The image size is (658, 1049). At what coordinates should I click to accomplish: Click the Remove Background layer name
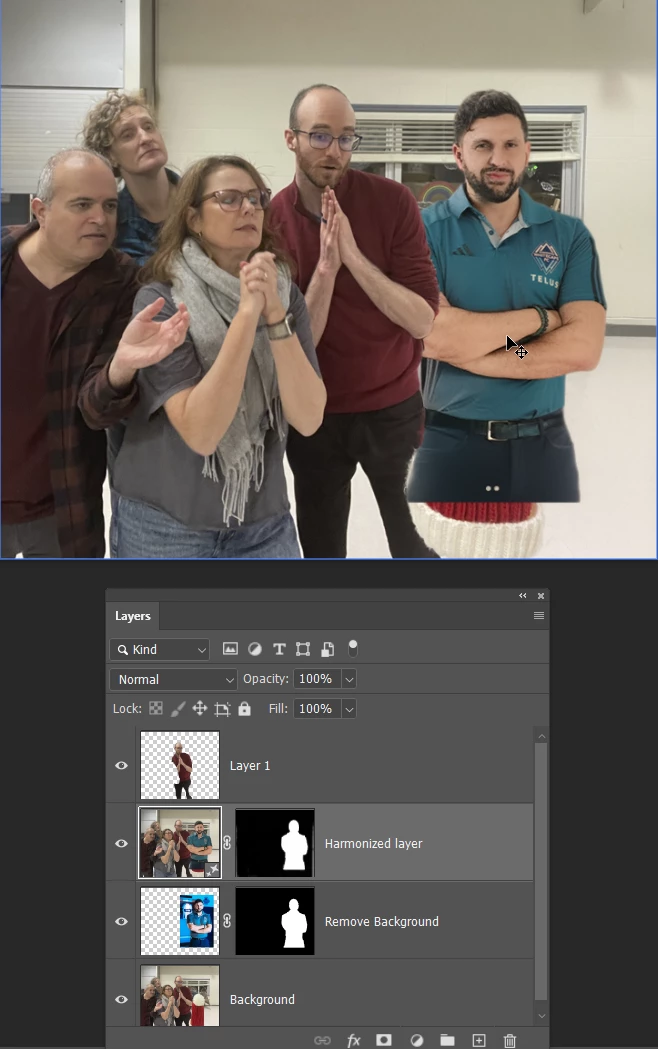[x=382, y=922]
